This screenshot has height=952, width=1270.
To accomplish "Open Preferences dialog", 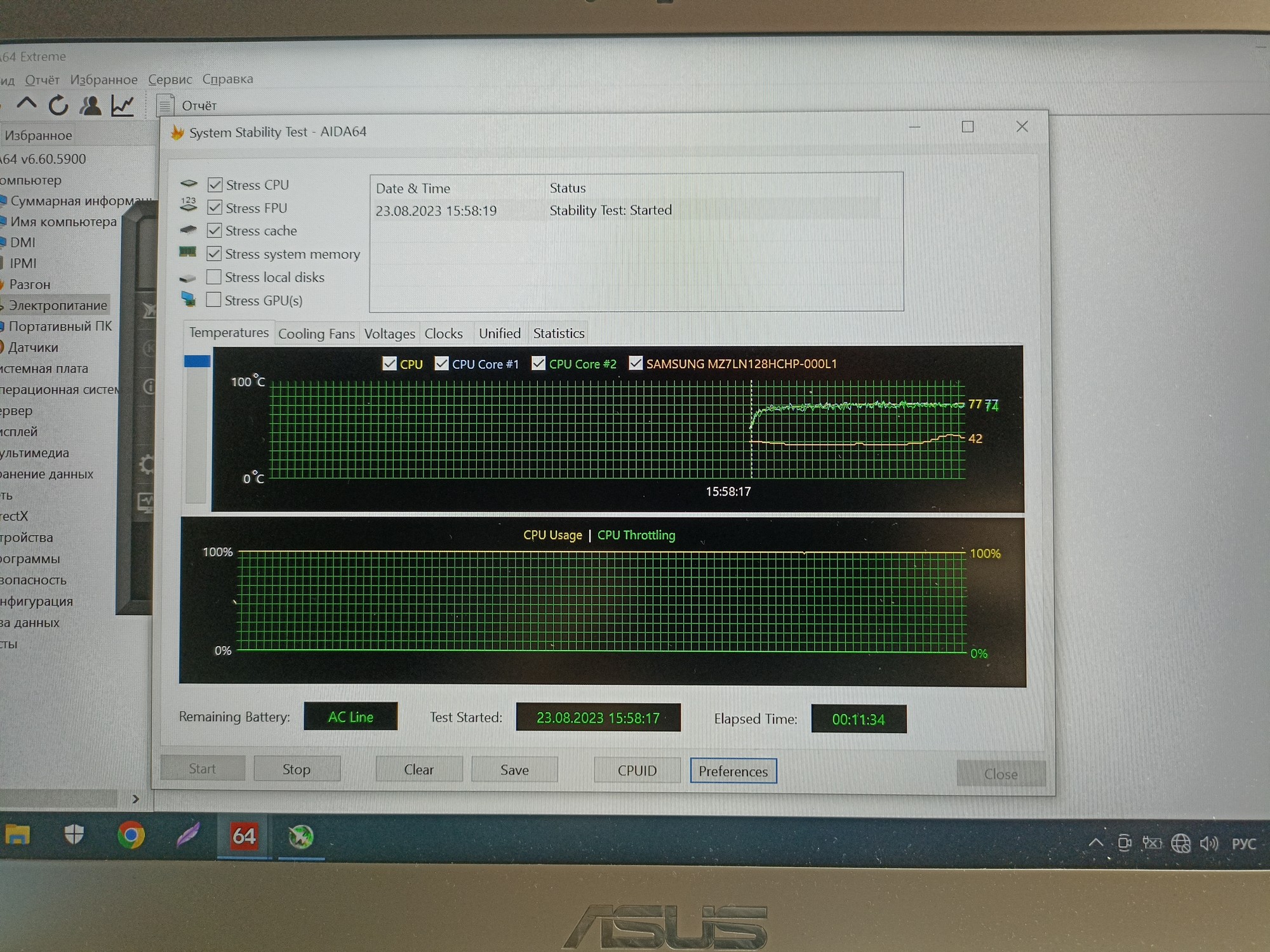I will (x=733, y=771).
